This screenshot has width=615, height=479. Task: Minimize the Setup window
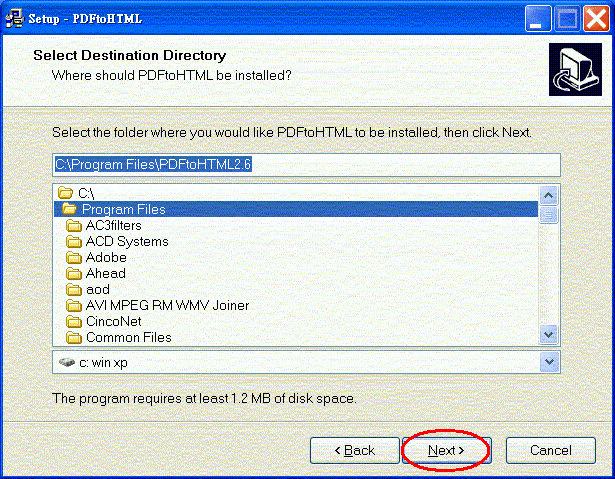(537, 18)
